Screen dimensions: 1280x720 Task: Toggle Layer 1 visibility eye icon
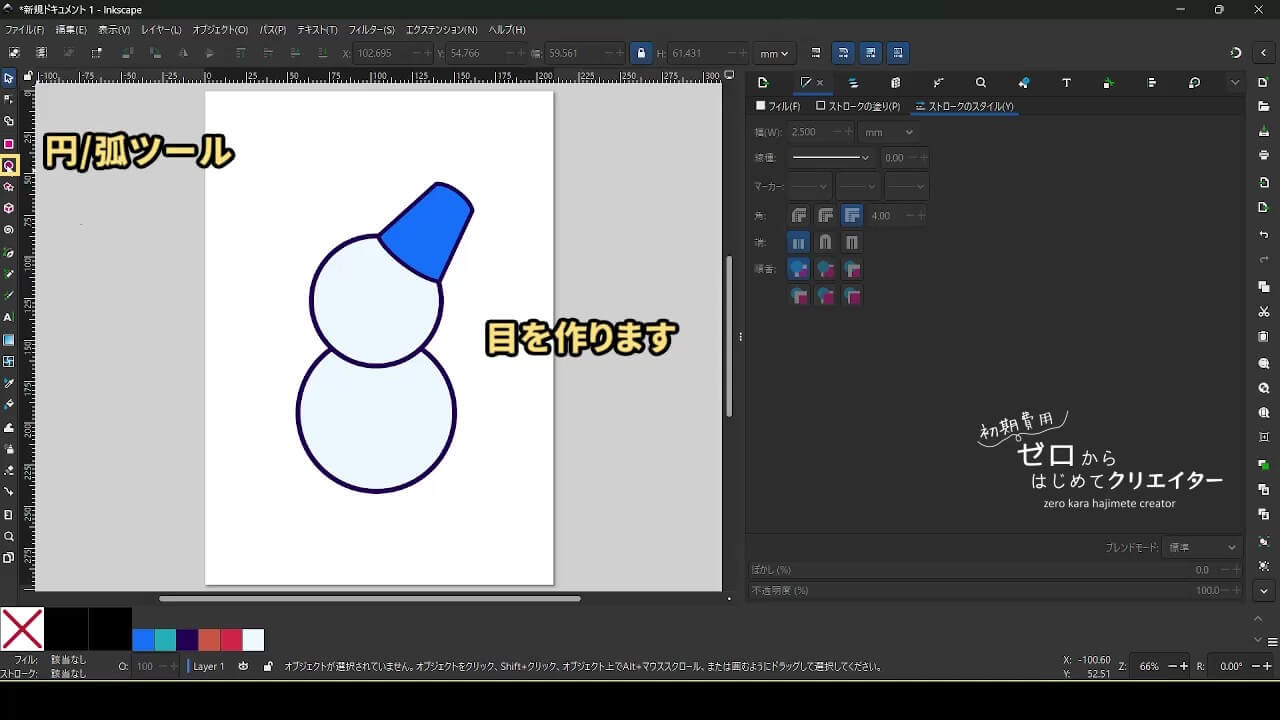tap(243, 666)
